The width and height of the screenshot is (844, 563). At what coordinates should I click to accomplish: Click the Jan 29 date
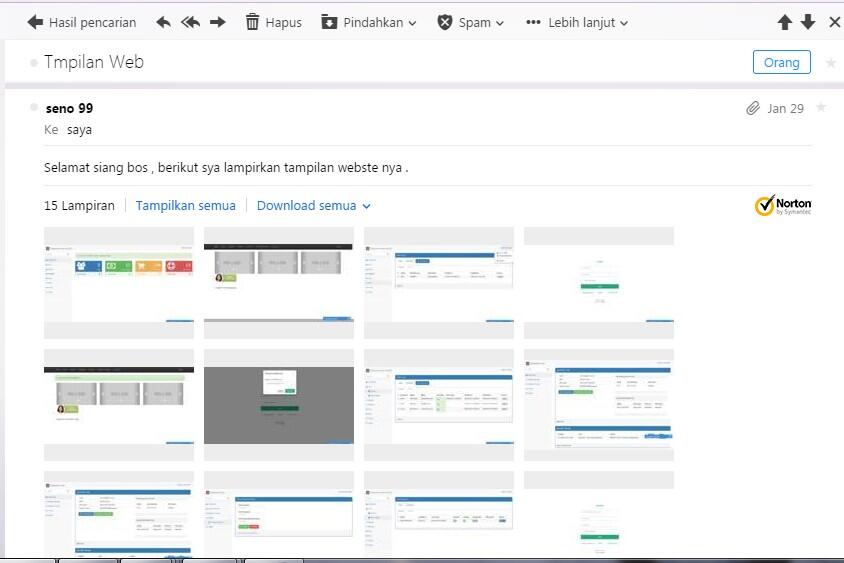(x=785, y=109)
